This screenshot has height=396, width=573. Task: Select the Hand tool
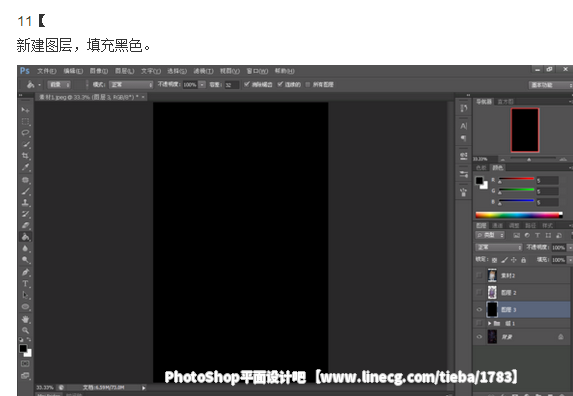[25, 319]
